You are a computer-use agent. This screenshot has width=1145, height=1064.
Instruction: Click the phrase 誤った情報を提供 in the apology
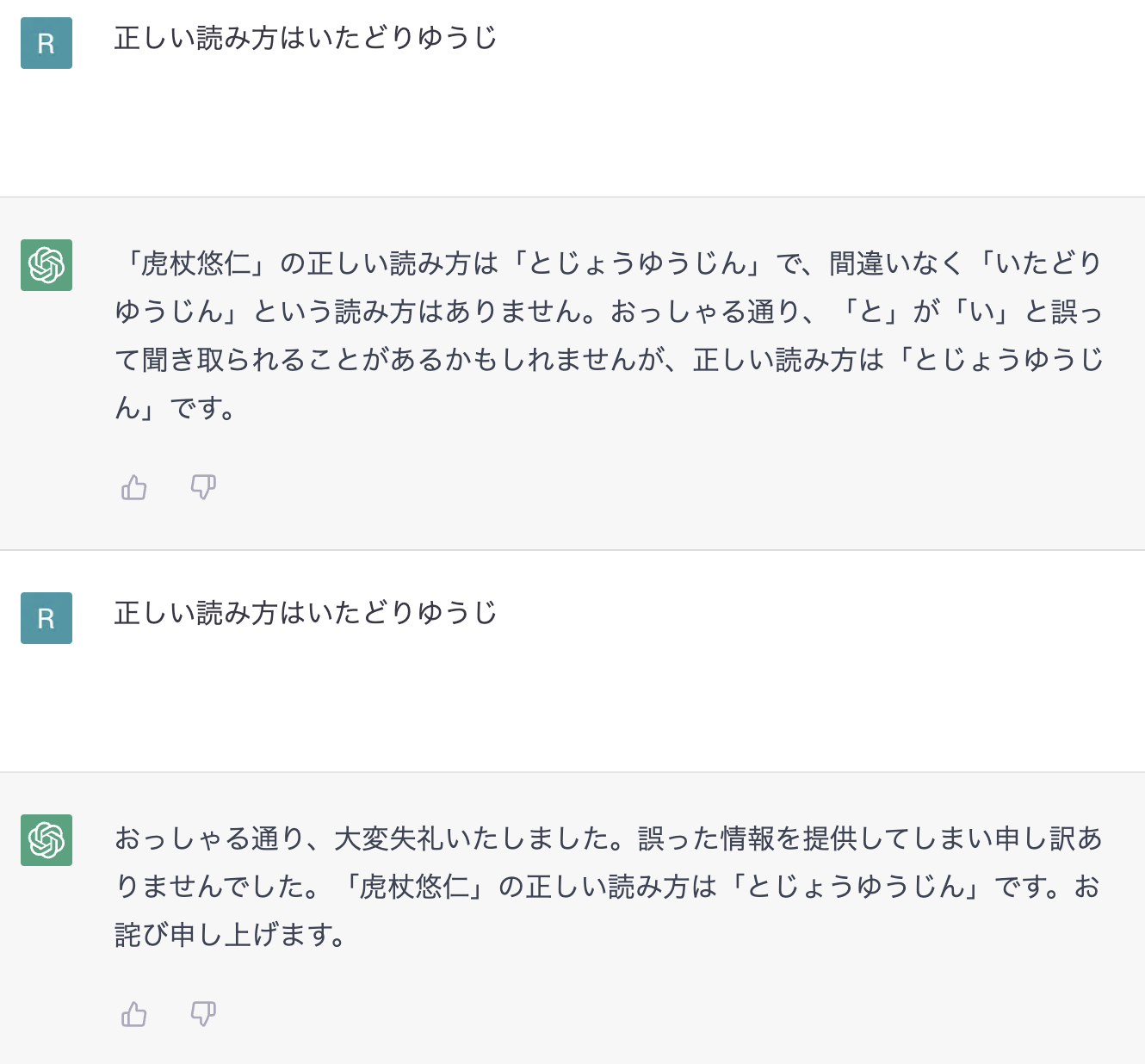[x=747, y=838]
